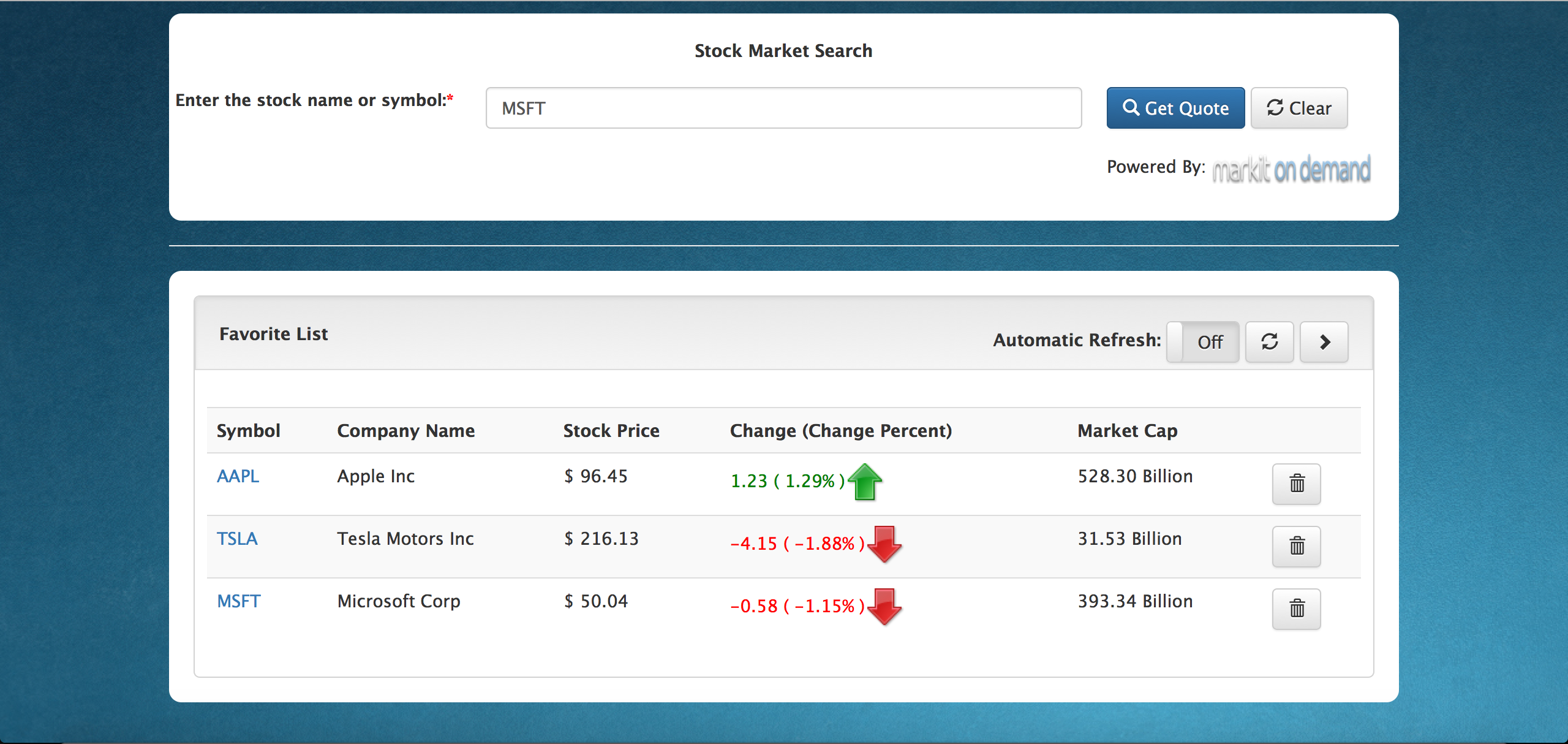The width and height of the screenshot is (1568, 744).
Task: Refresh the favorite list with refresh icon
Action: tap(1269, 341)
